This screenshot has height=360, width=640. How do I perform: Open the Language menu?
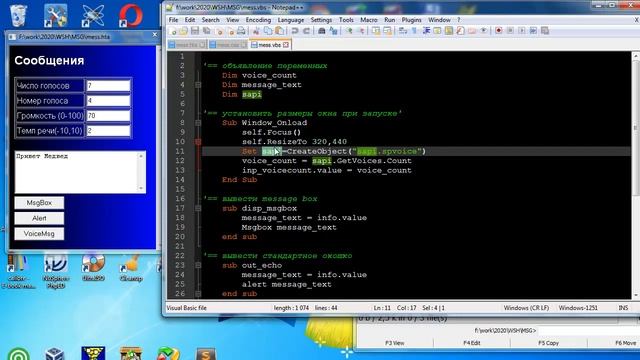pyautogui.click(x=291, y=20)
